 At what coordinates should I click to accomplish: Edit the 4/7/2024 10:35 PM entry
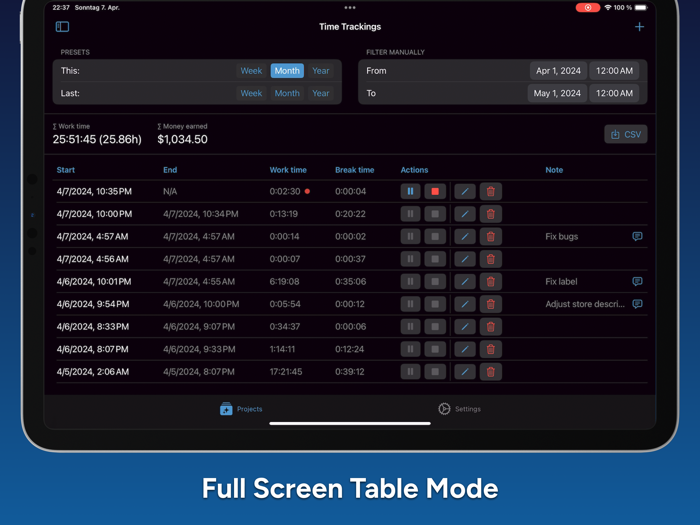(465, 192)
